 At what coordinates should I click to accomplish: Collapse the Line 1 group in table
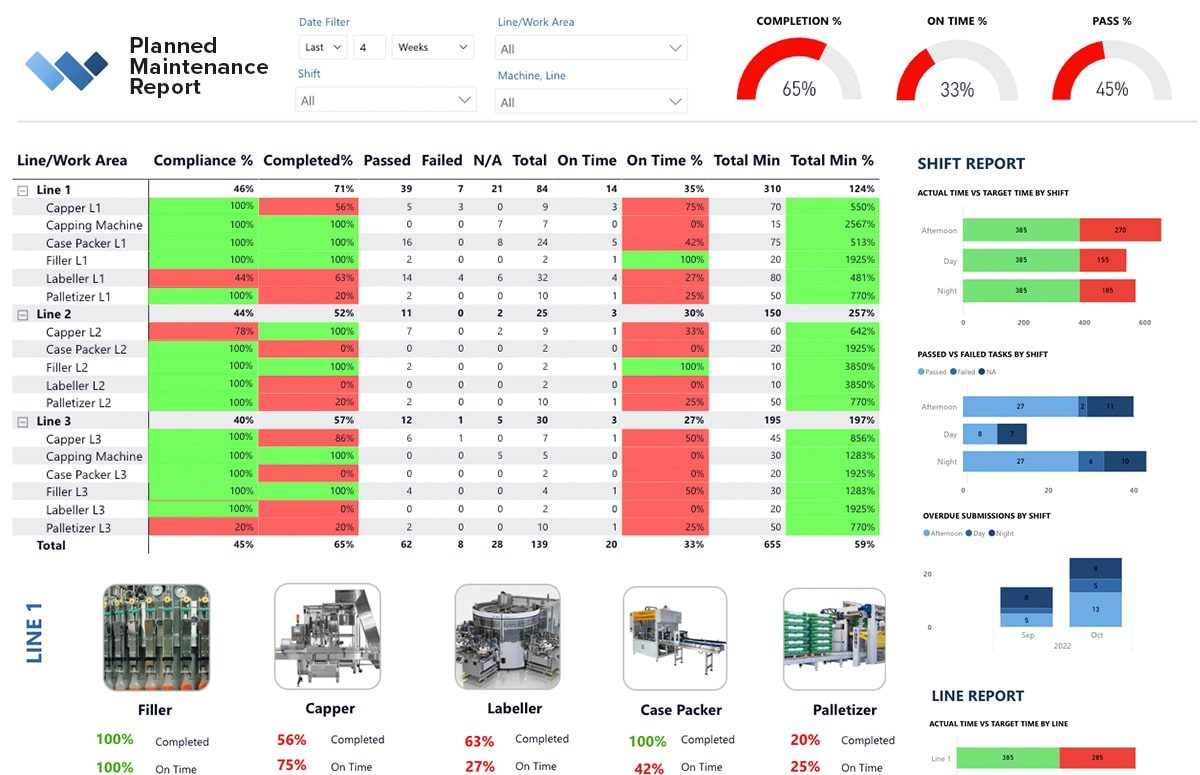tap(22, 189)
